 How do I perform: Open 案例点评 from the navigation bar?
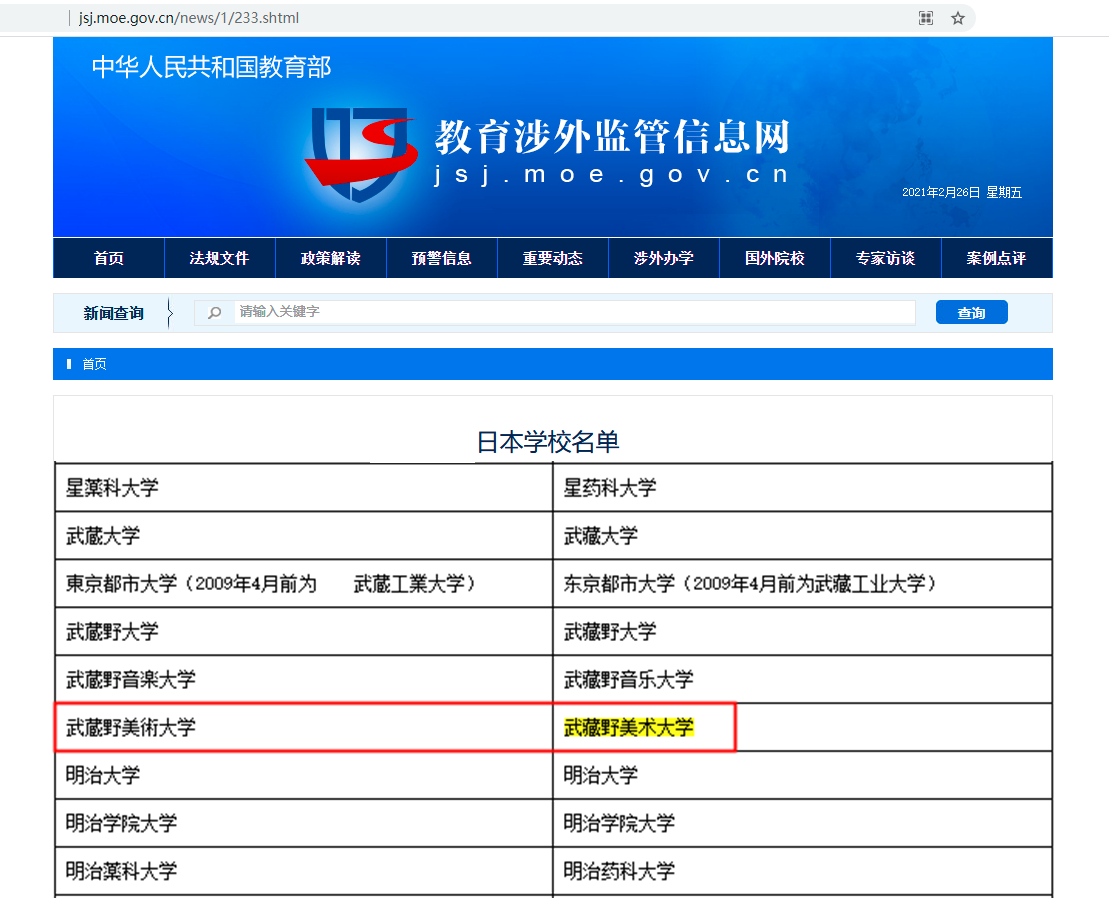[996, 258]
